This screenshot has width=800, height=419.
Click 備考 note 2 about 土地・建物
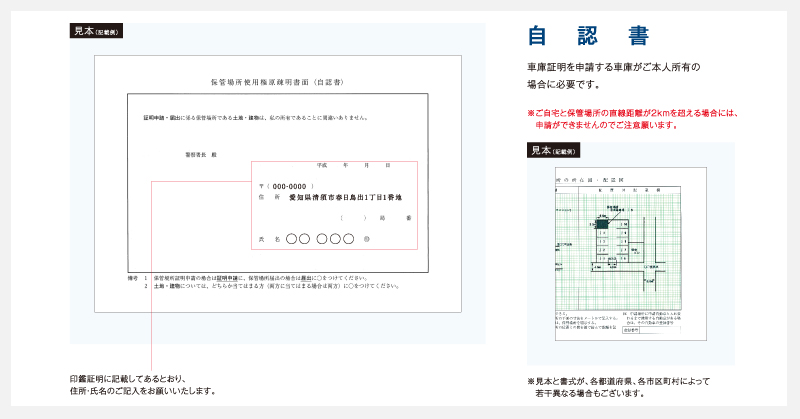tap(271, 286)
